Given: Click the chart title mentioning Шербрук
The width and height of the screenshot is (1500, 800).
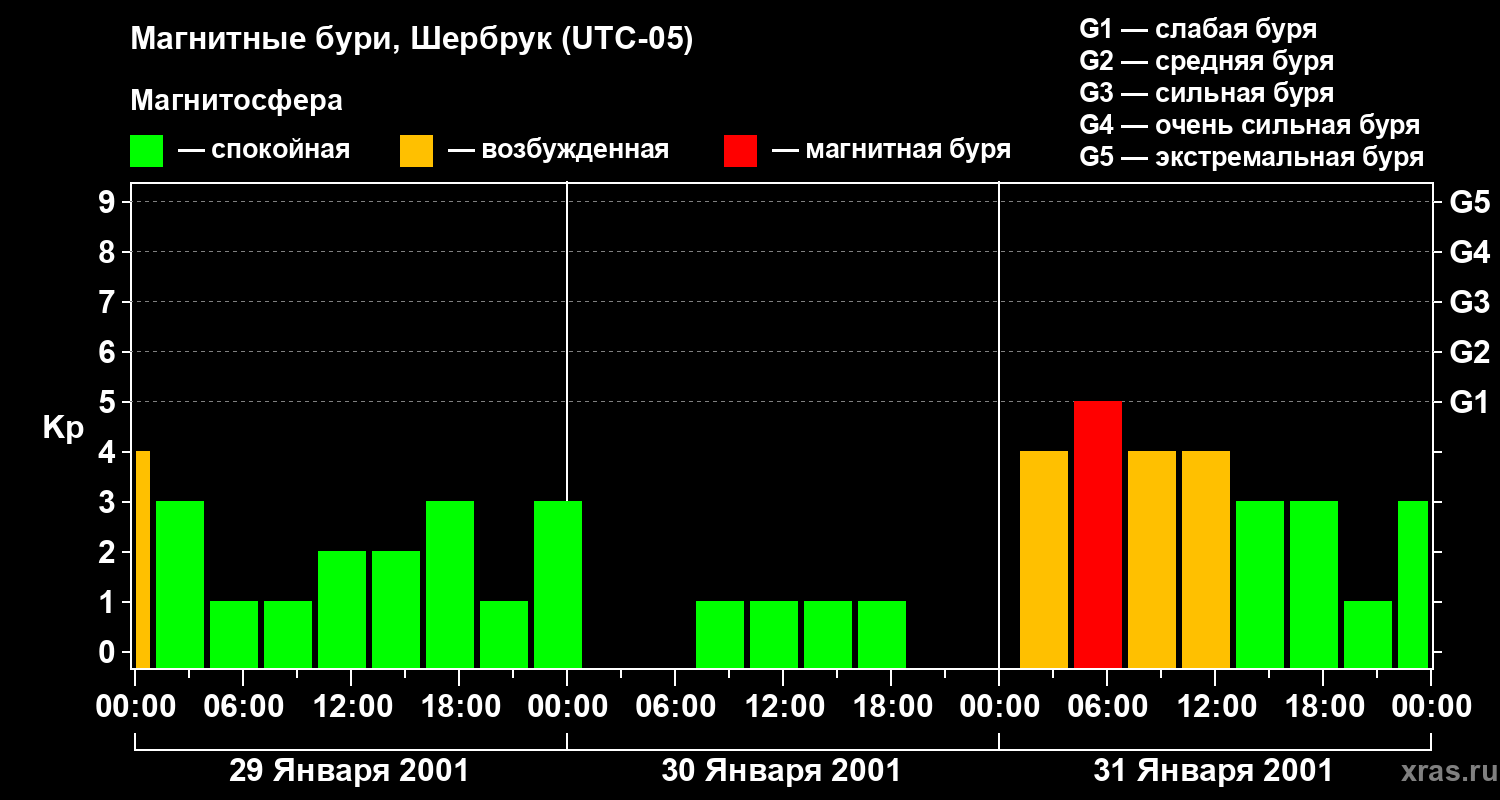Looking at the screenshot, I should pos(411,41).
